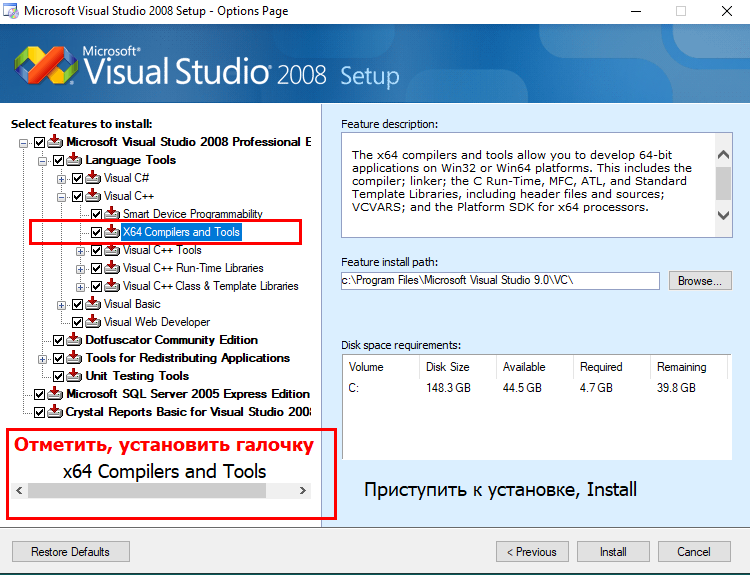Click install icon beside Language Tools

tap(74, 160)
